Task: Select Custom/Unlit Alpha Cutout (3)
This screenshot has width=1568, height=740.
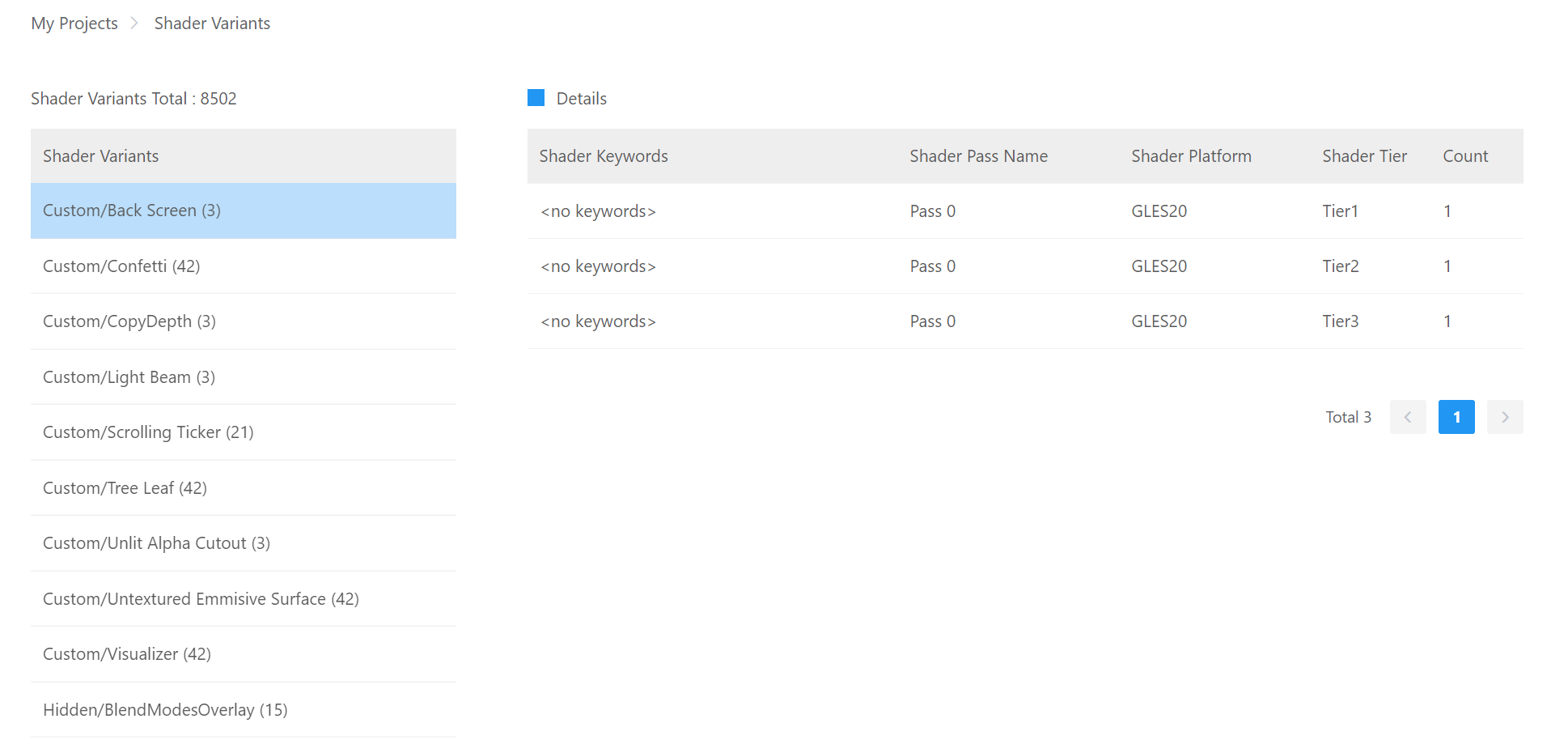Action: coord(156,543)
